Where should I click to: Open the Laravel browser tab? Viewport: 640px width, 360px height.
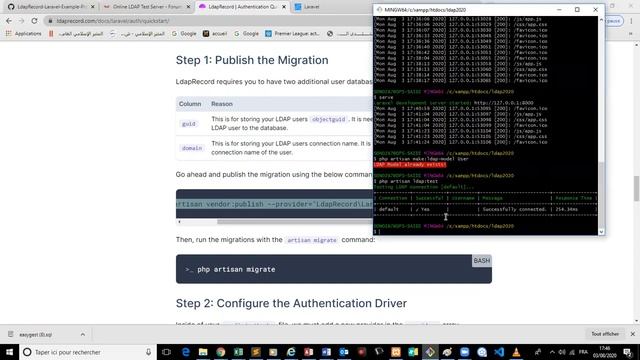point(312,7)
